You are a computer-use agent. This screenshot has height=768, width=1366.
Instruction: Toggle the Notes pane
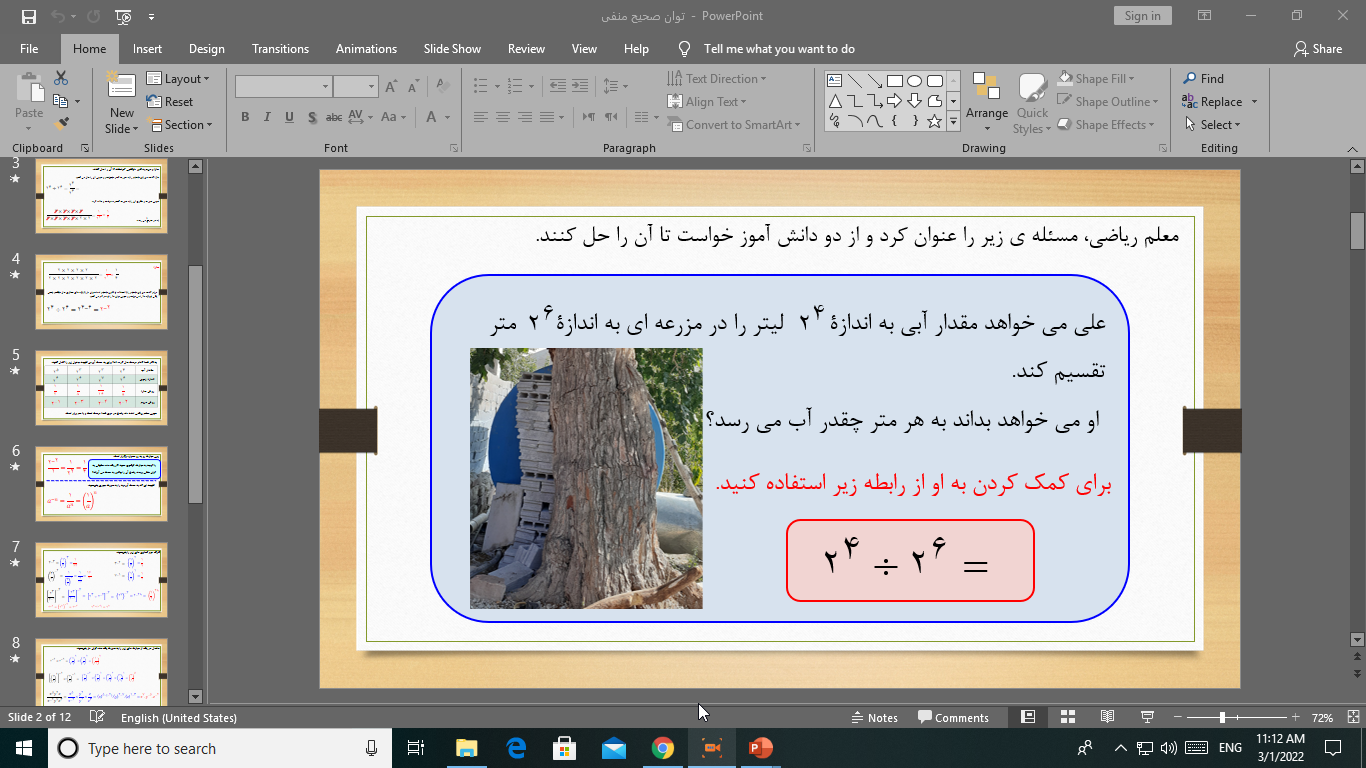pos(874,717)
